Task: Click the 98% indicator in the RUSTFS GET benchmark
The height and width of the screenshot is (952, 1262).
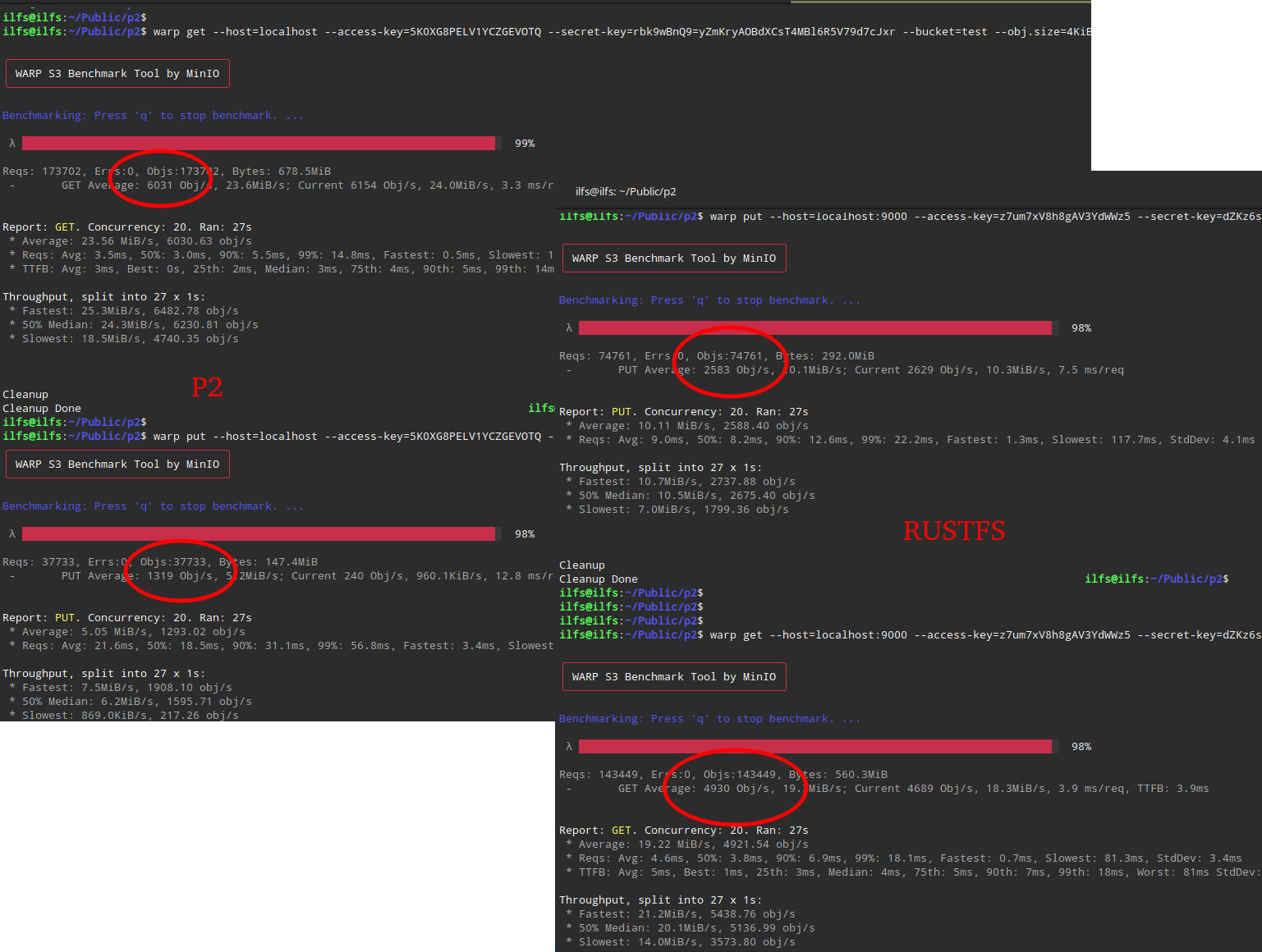Action: (1081, 746)
